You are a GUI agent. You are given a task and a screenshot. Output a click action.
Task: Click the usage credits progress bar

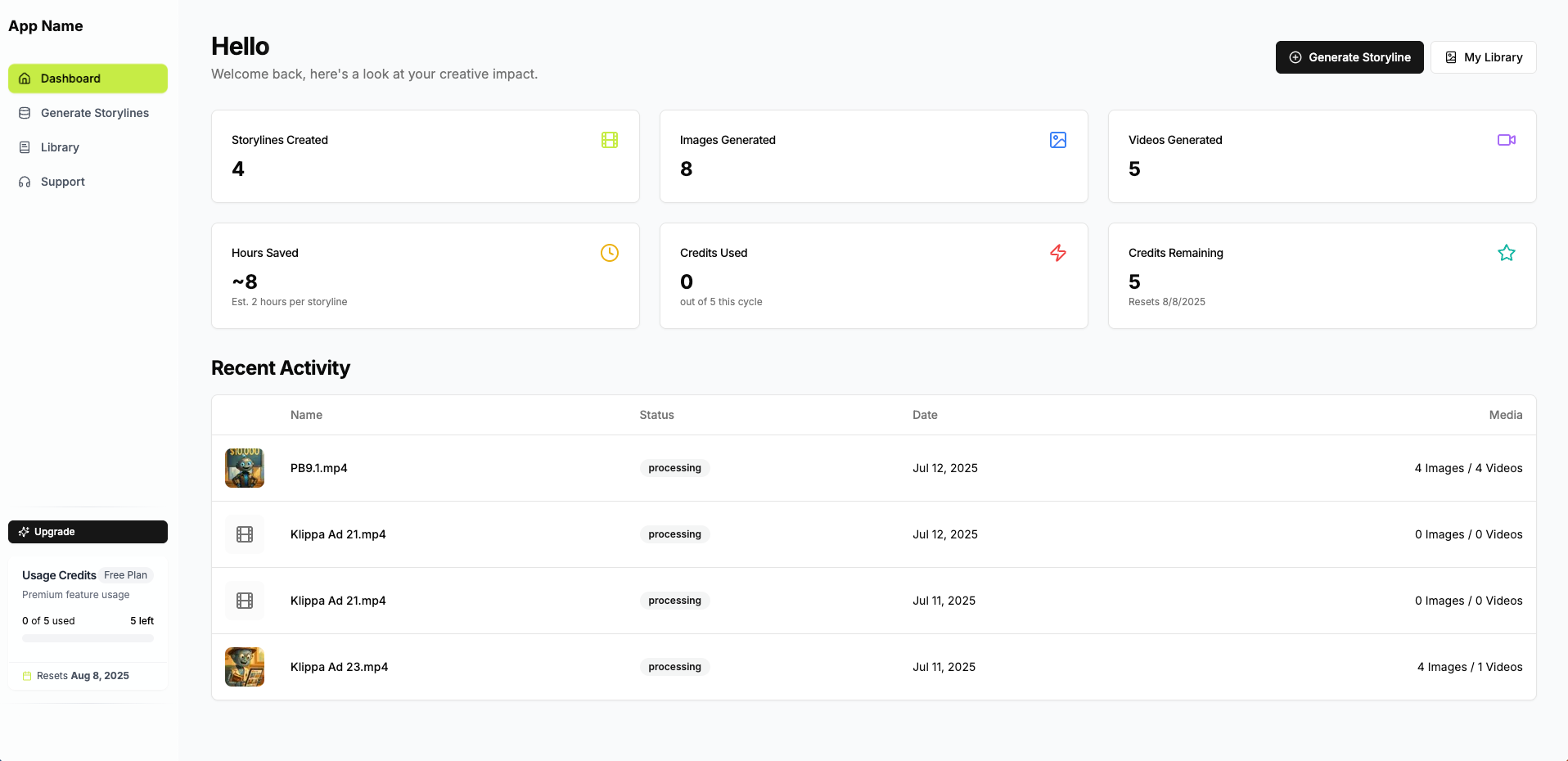[x=88, y=638]
